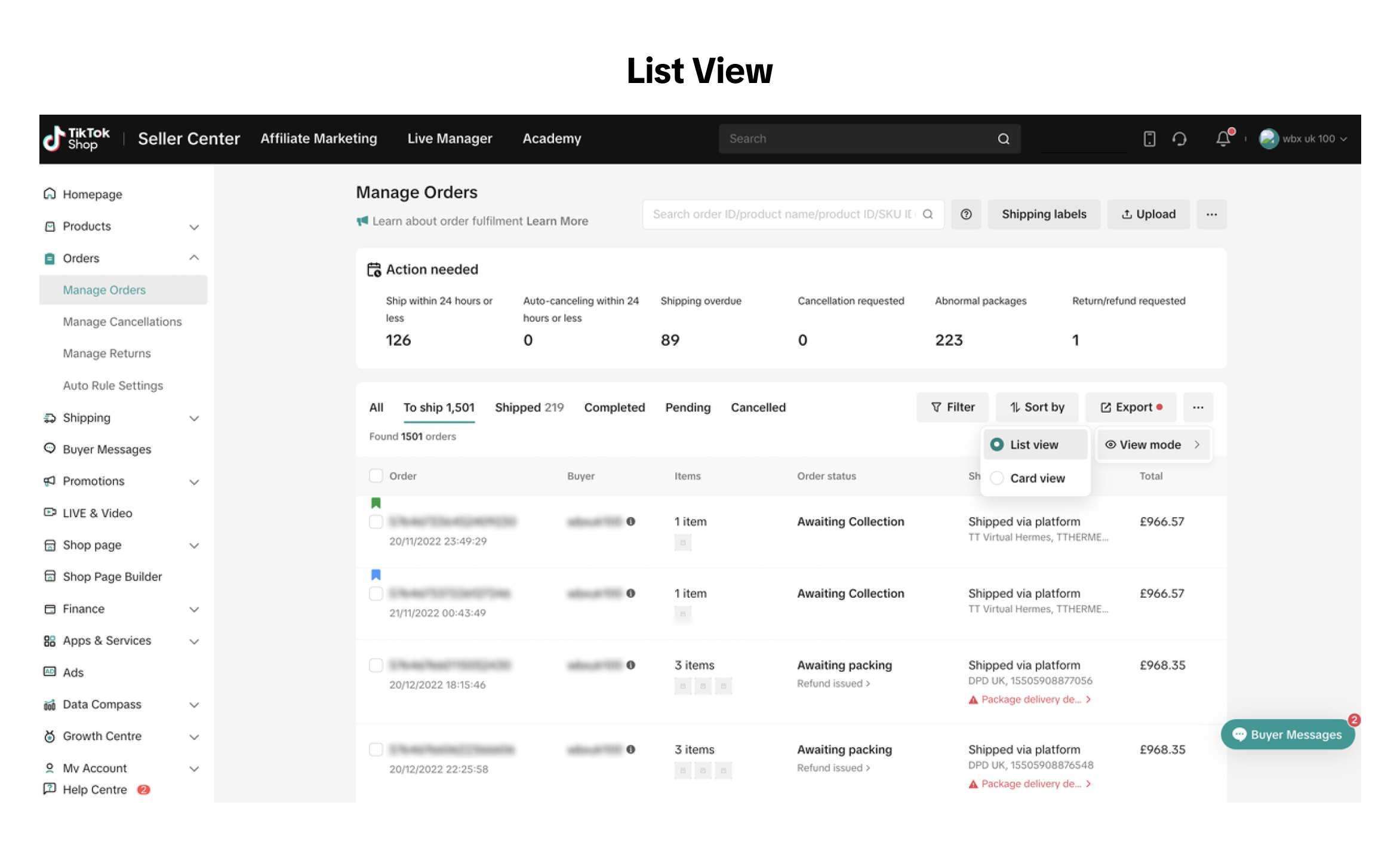
Task: Click the headset support icon
Action: coord(1179,139)
